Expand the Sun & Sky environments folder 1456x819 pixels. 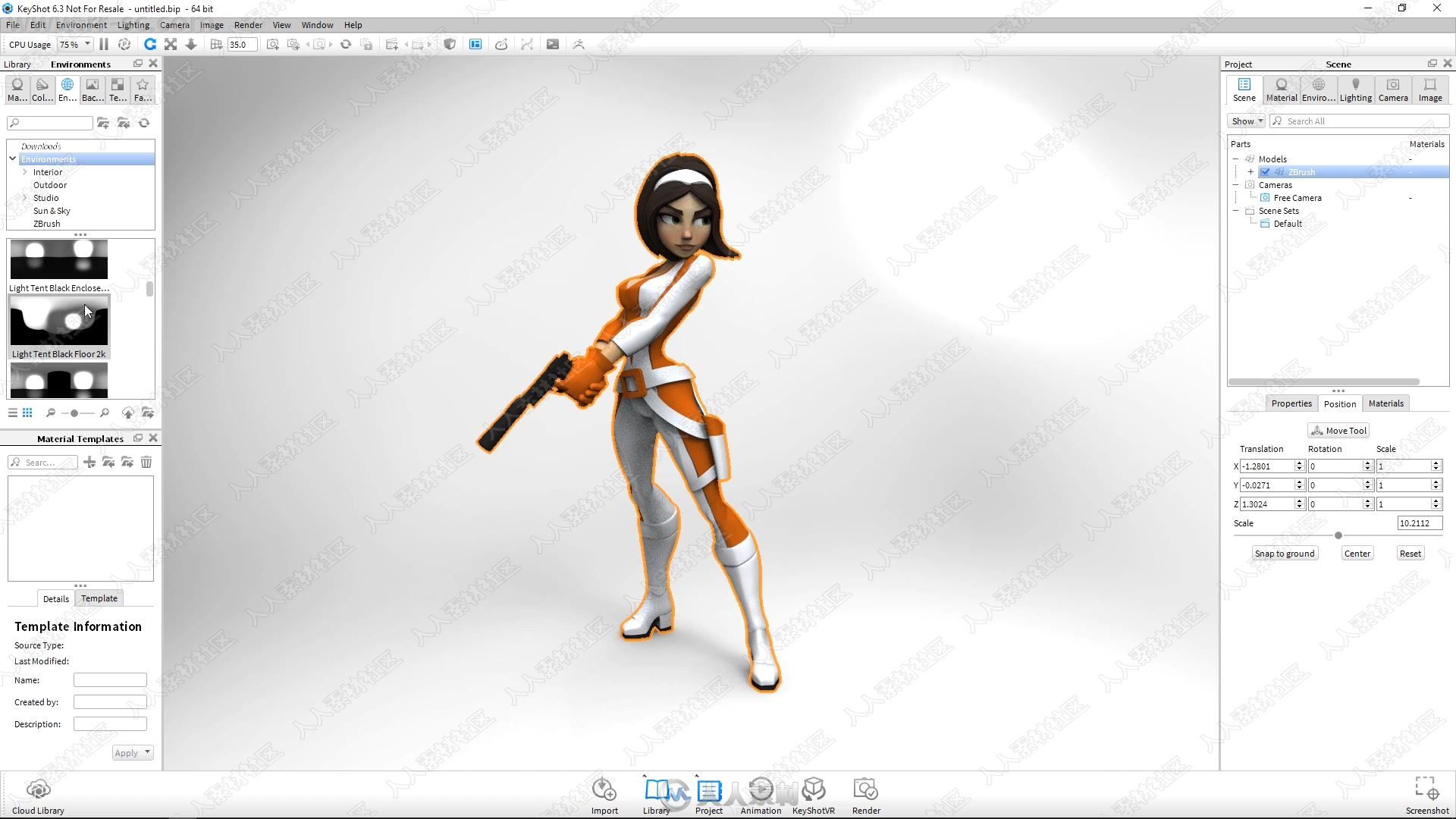[52, 210]
